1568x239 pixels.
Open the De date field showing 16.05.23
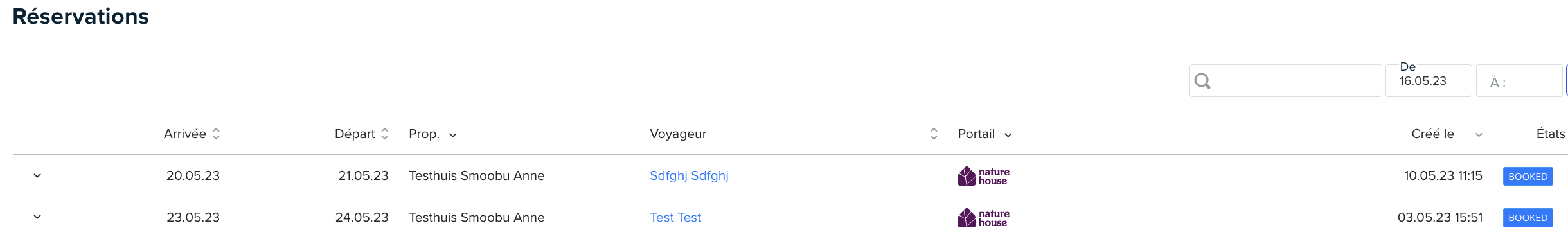(1429, 81)
